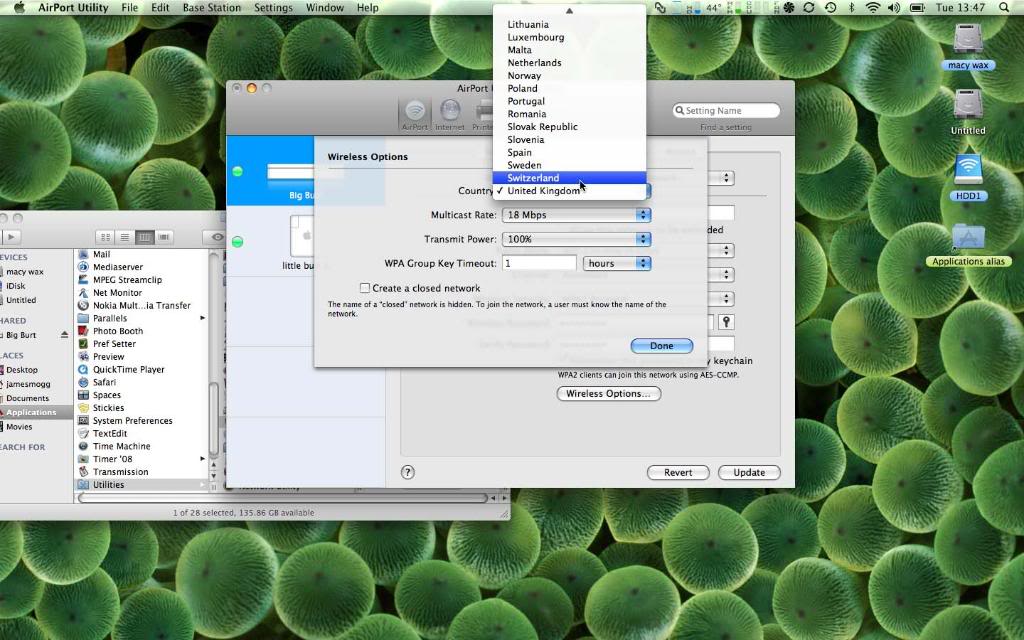Screen dimensions: 1024x640
Task: Select Safari in the Finder list
Action: click(x=104, y=382)
